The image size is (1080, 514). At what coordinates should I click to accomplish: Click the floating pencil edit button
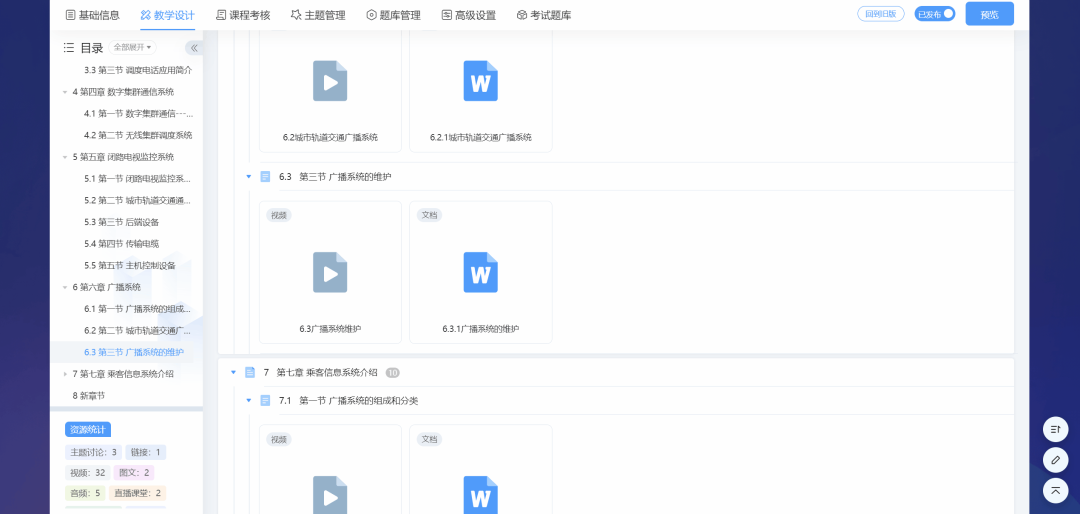[1055, 460]
